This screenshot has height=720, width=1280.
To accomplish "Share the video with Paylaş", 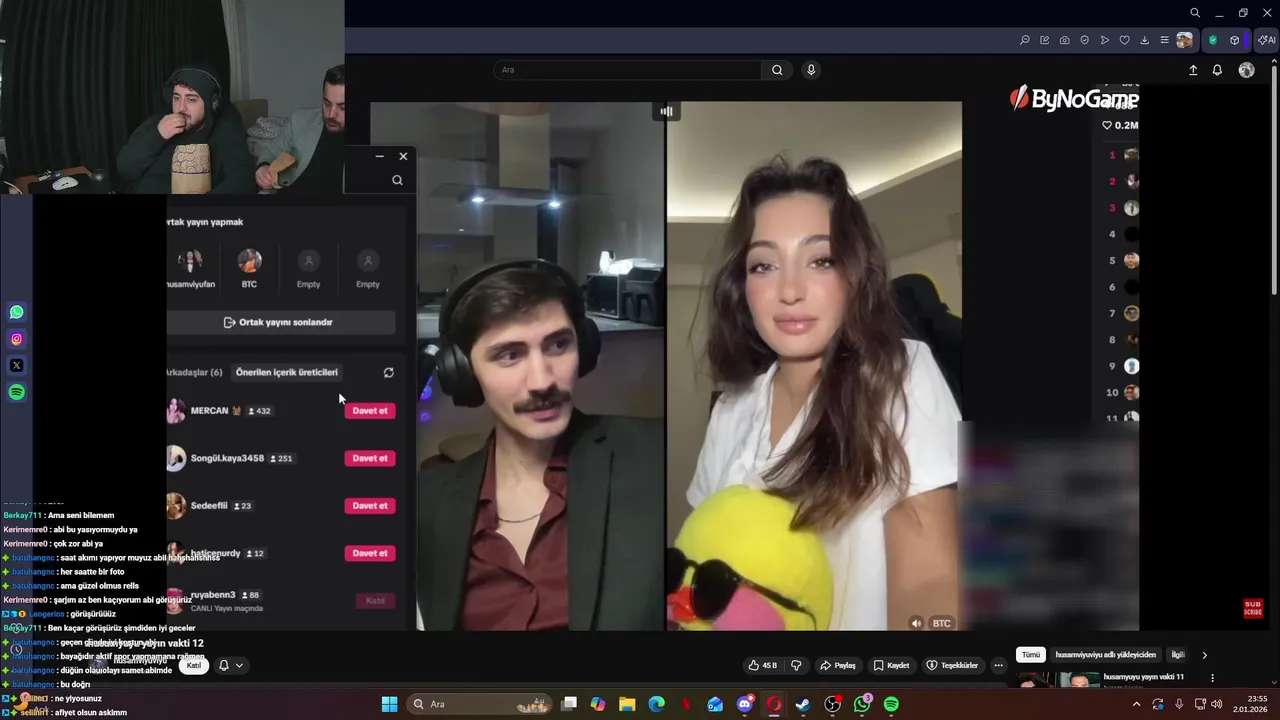I will pyautogui.click(x=838, y=665).
